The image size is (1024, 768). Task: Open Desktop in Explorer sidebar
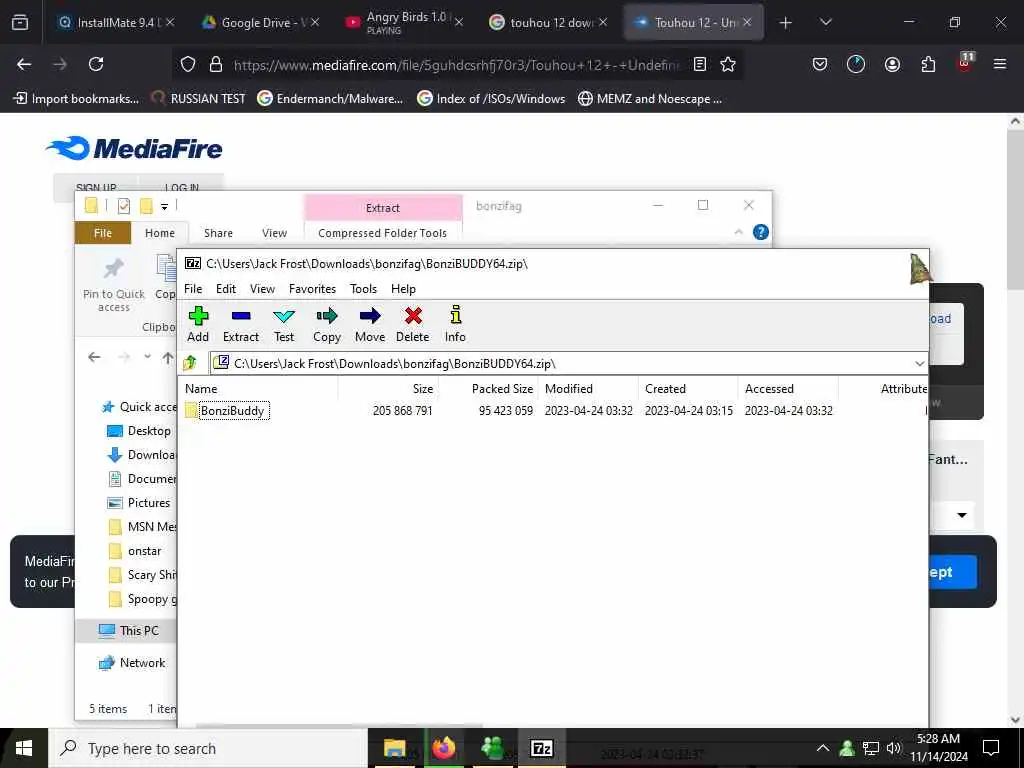[x=141, y=431]
